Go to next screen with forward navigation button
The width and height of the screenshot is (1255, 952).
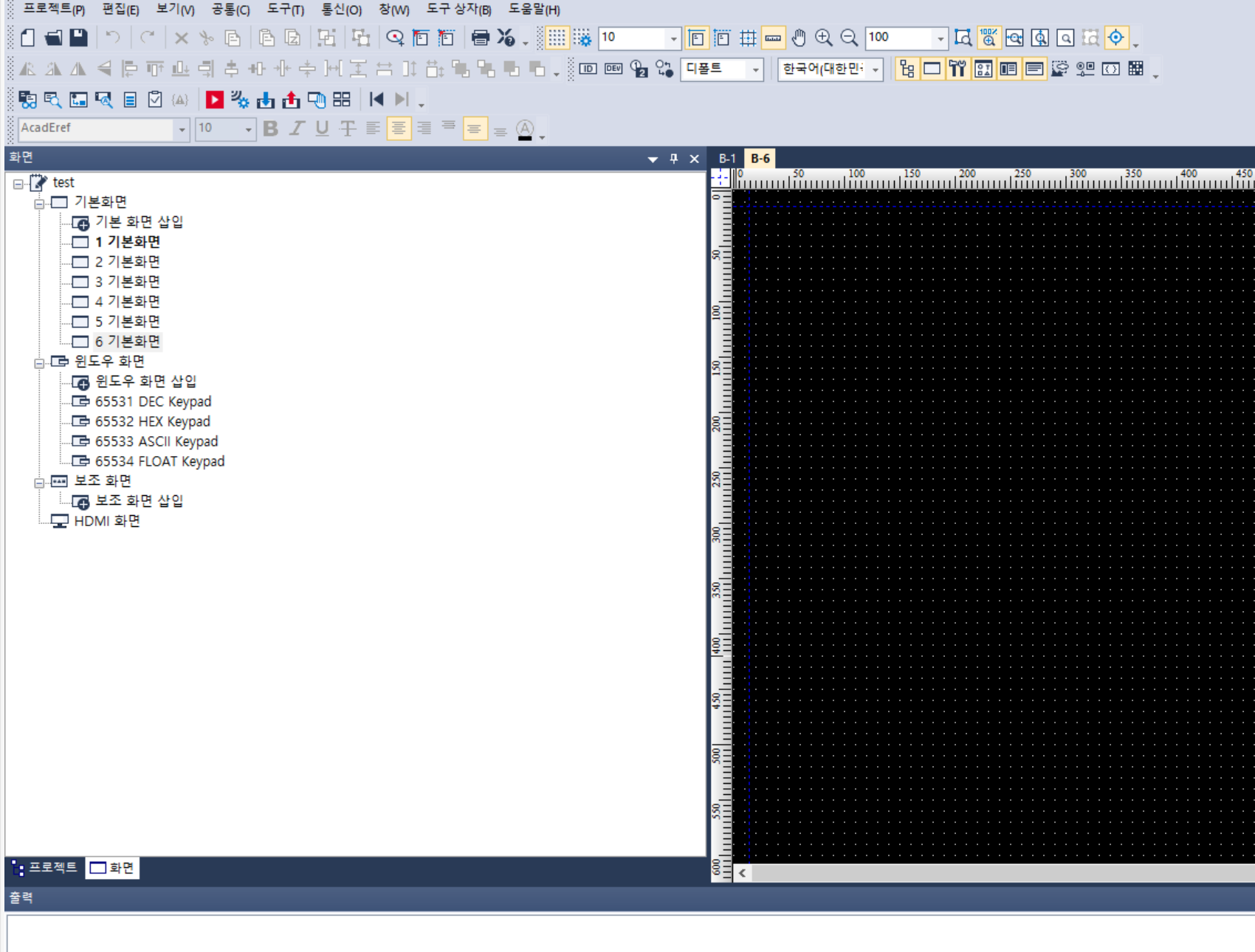click(402, 98)
